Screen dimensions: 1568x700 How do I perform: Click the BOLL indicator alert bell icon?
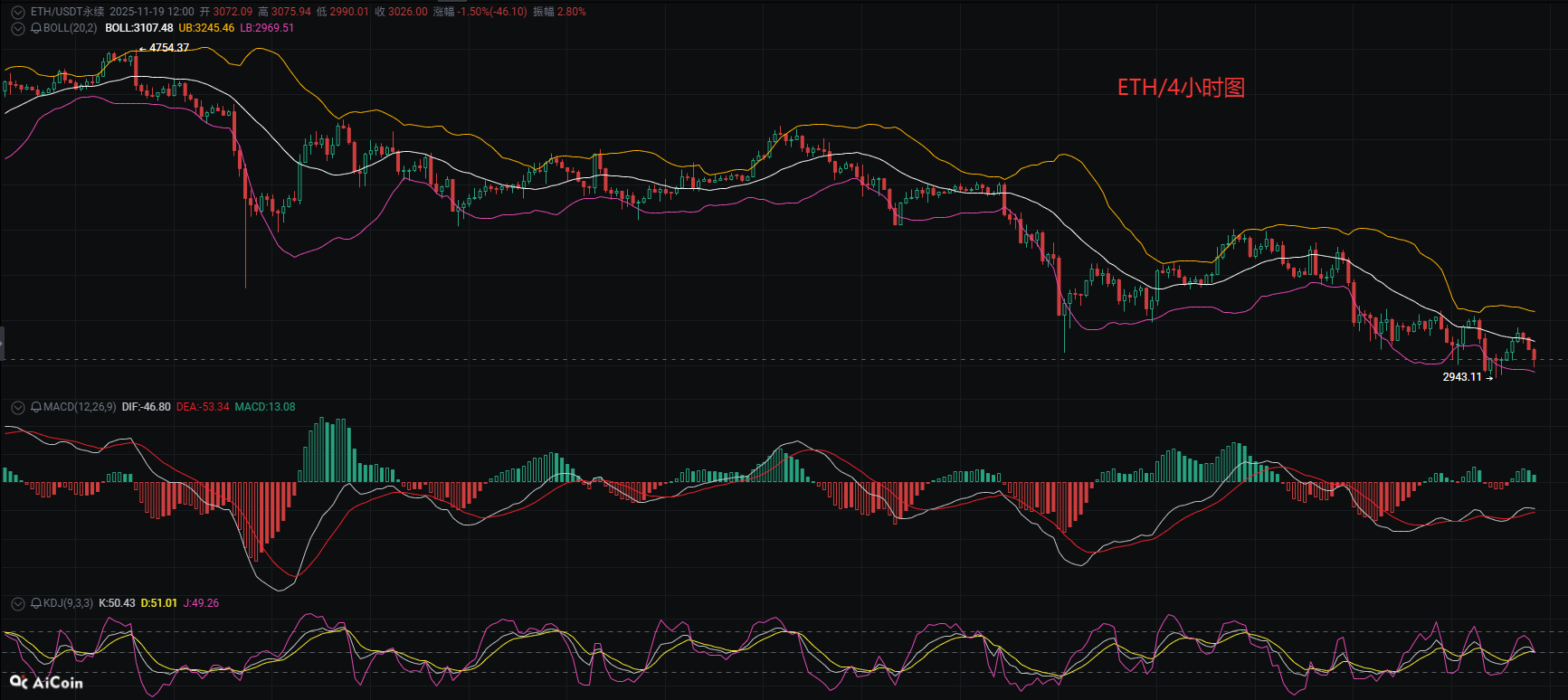coord(36,28)
